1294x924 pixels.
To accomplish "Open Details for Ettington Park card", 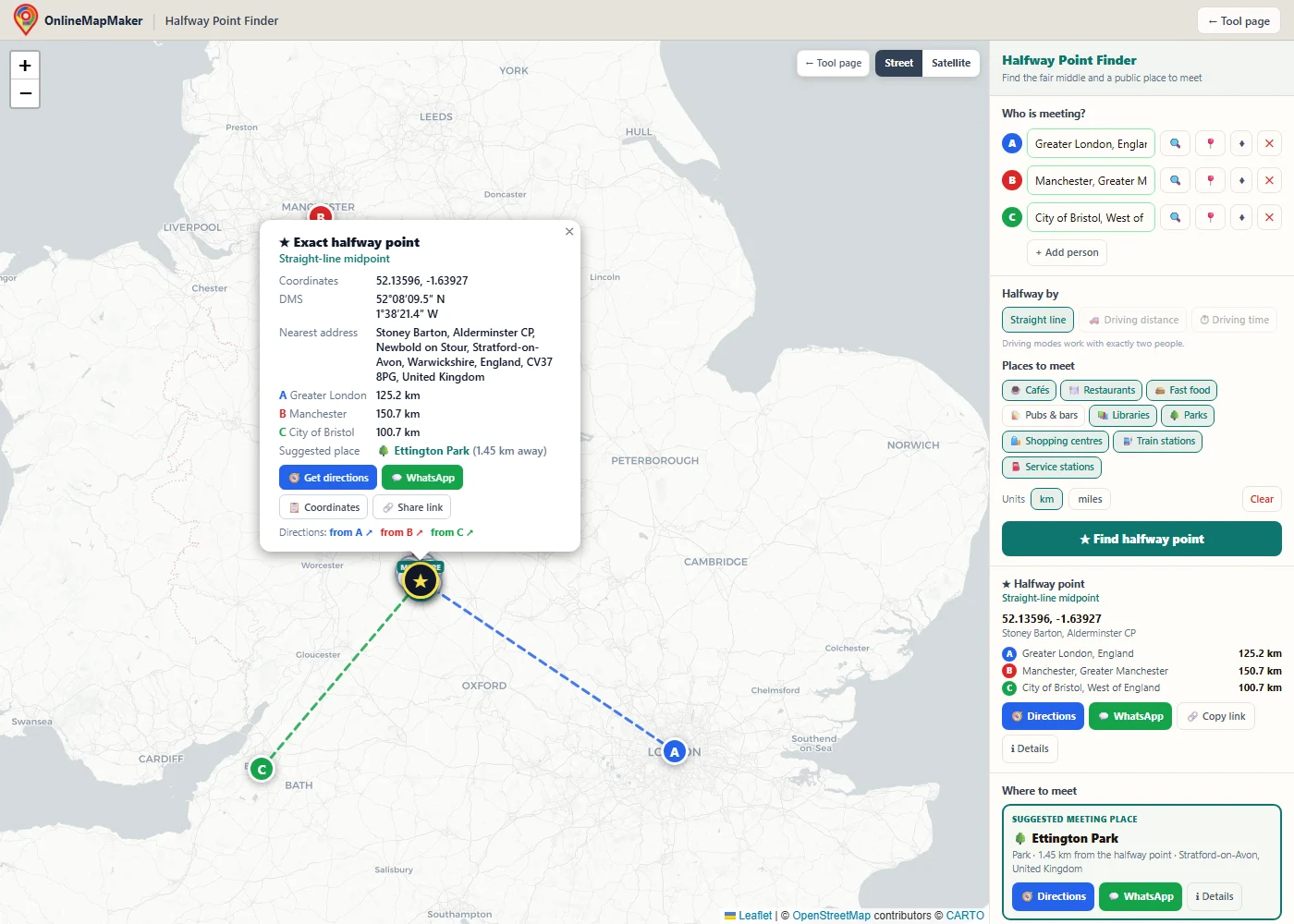I will [x=1214, y=896].
